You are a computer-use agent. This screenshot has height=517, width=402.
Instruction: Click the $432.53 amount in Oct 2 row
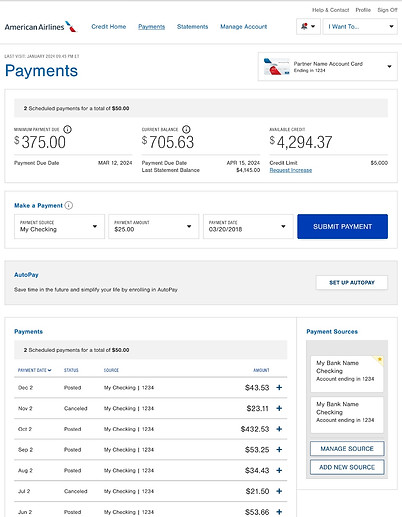[255, 429]
